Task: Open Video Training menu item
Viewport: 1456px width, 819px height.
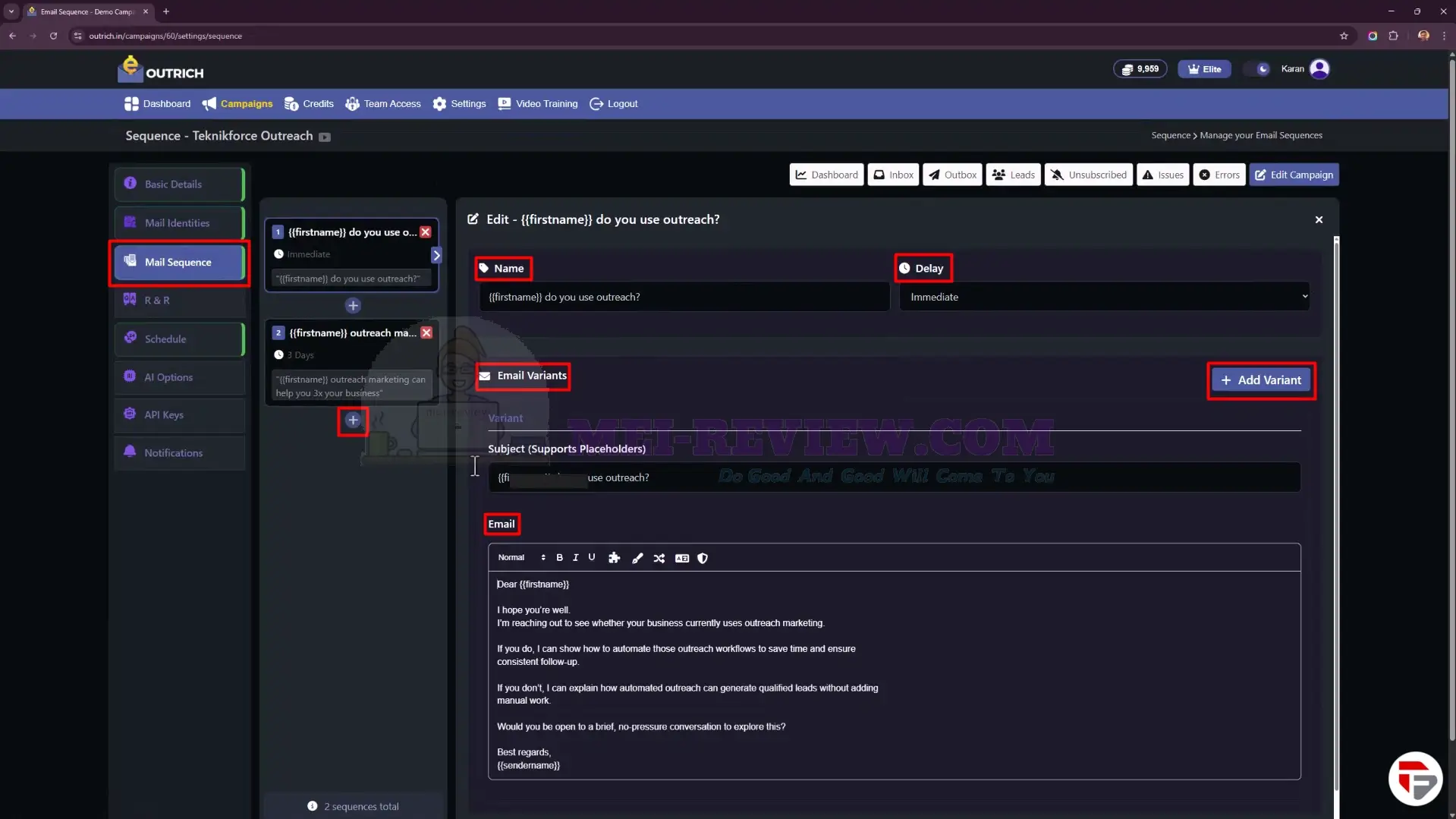Action: [538, 104]
